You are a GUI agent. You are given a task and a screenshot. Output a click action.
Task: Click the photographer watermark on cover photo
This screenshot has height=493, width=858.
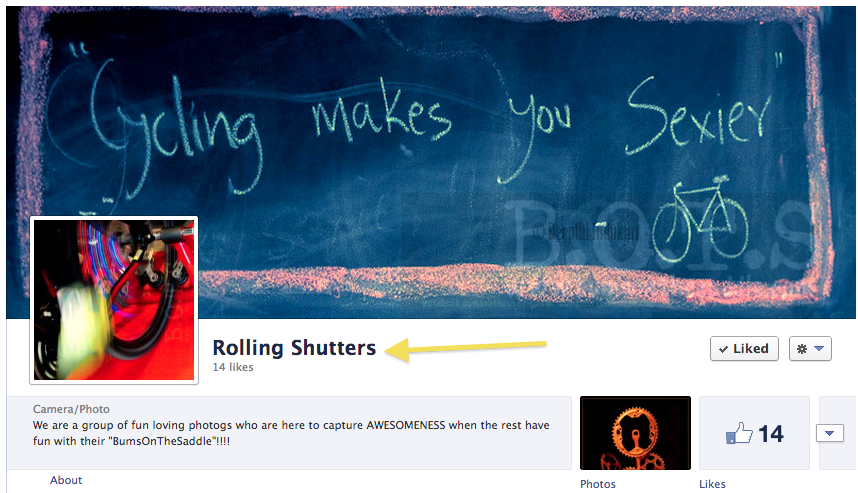tap(585, 233)
